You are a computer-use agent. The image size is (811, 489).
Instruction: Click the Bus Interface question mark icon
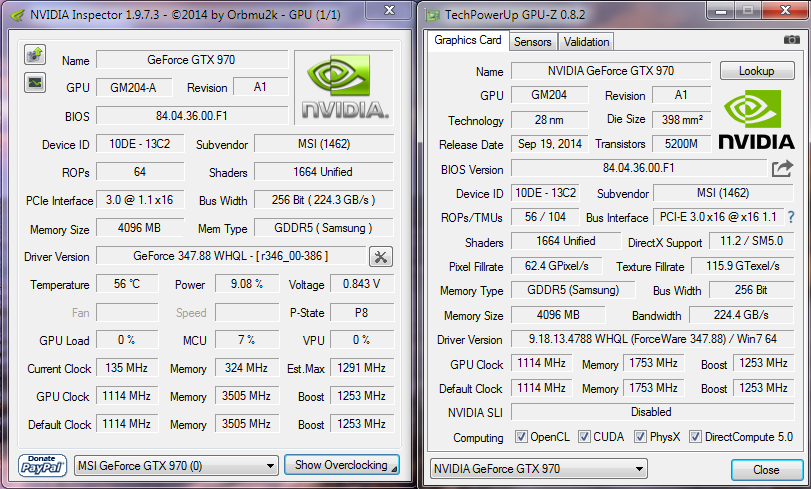click(x=791, y=217)
